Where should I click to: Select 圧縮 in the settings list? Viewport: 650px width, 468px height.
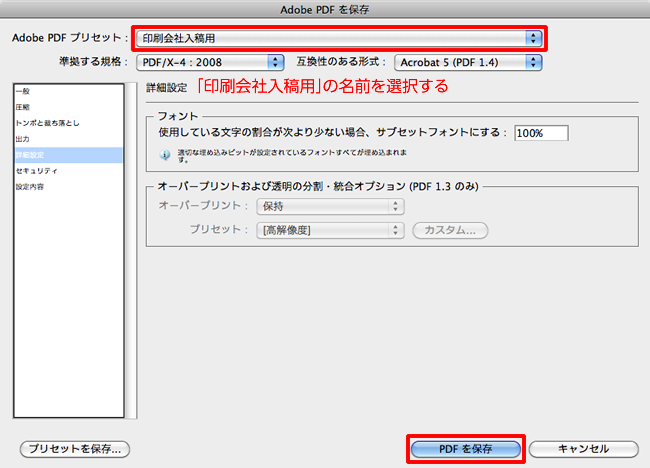point(69,107)
